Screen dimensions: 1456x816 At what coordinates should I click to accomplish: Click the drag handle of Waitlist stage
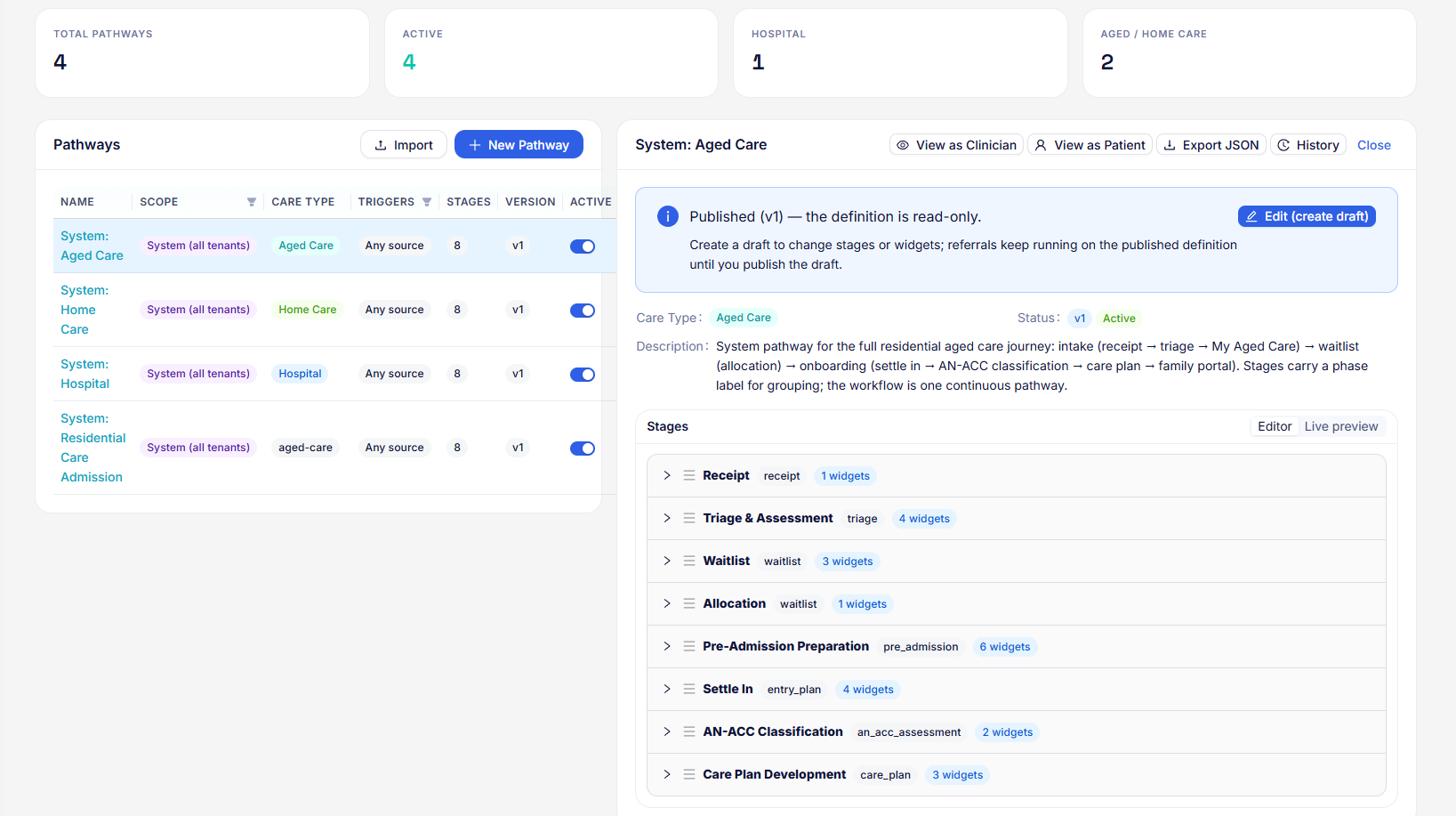click(689, 561)
